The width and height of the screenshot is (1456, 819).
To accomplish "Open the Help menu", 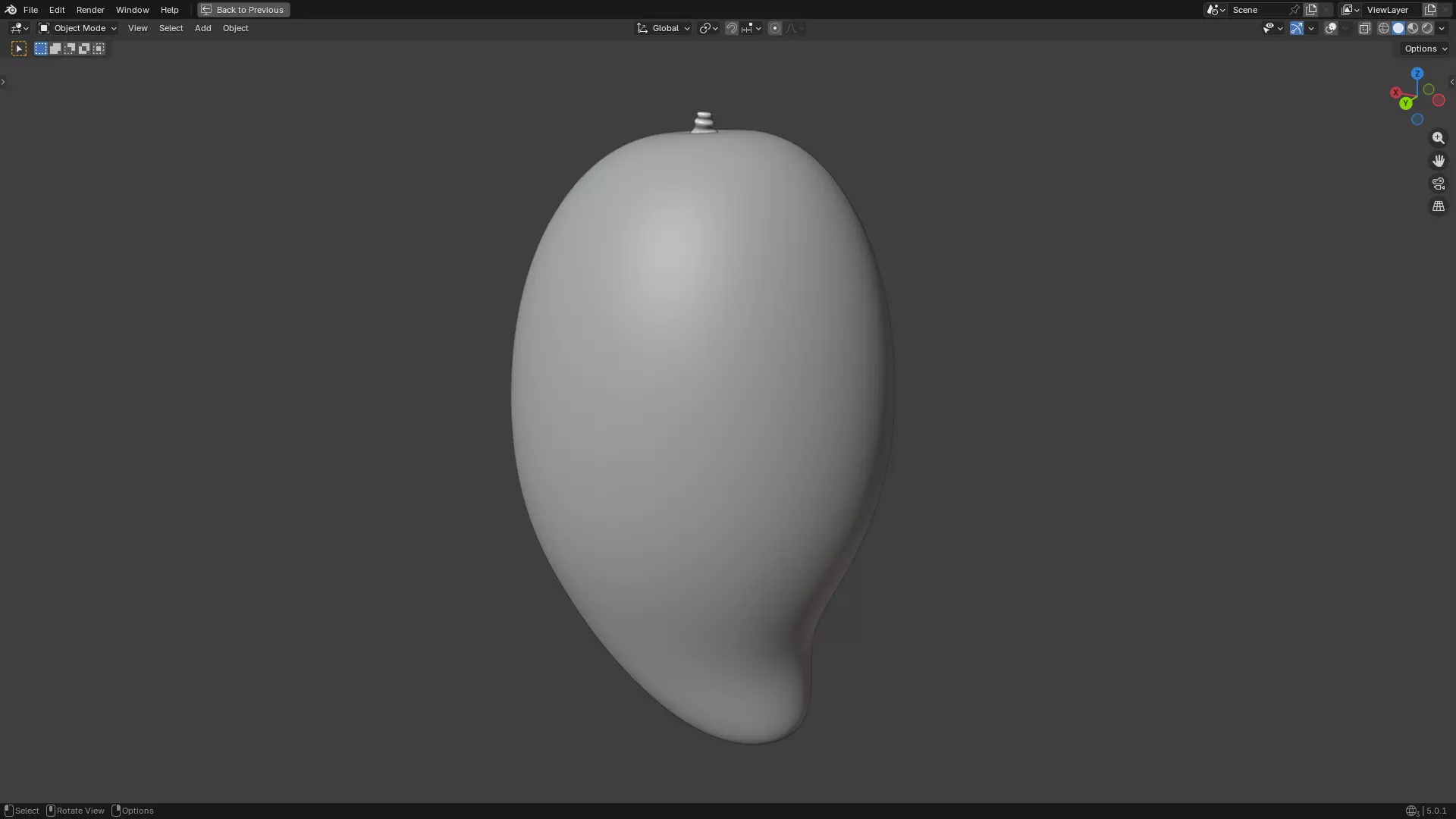I will click(169, 10).
